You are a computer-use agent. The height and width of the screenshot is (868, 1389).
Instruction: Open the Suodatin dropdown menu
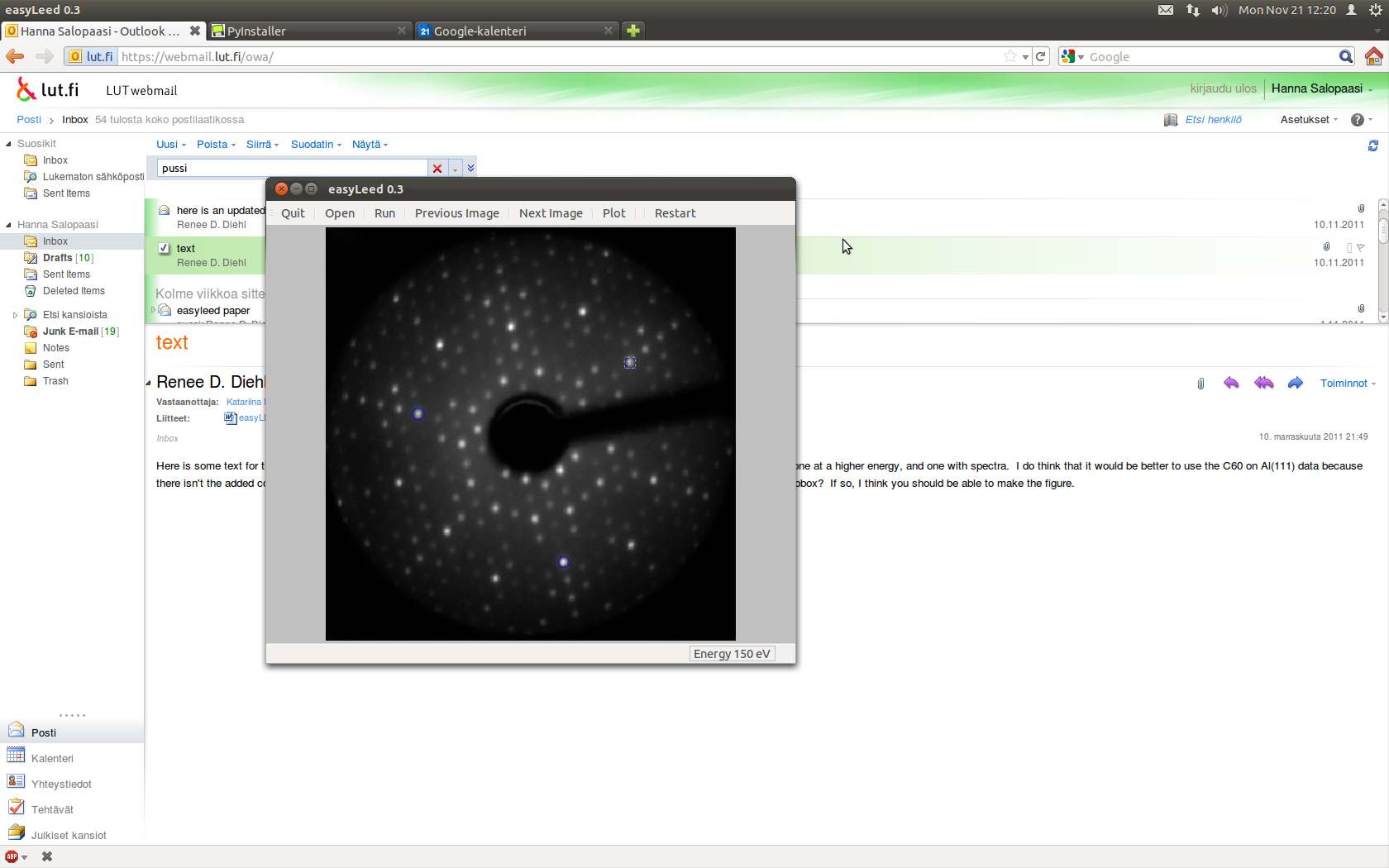(316, 145)
